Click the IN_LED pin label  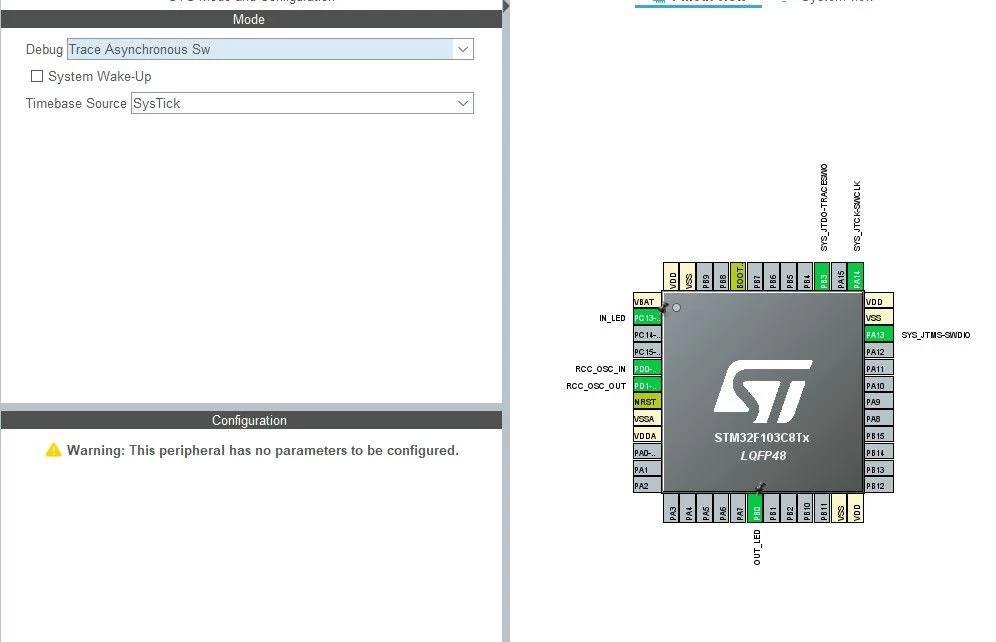pyautogui.click(x=612, y=318)
